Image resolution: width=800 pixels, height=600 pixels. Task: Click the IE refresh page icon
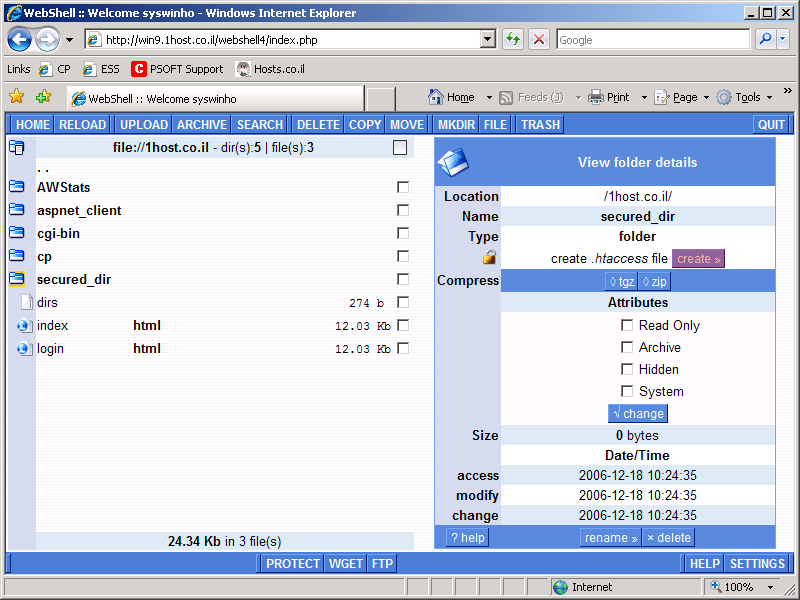coord(512,40)
